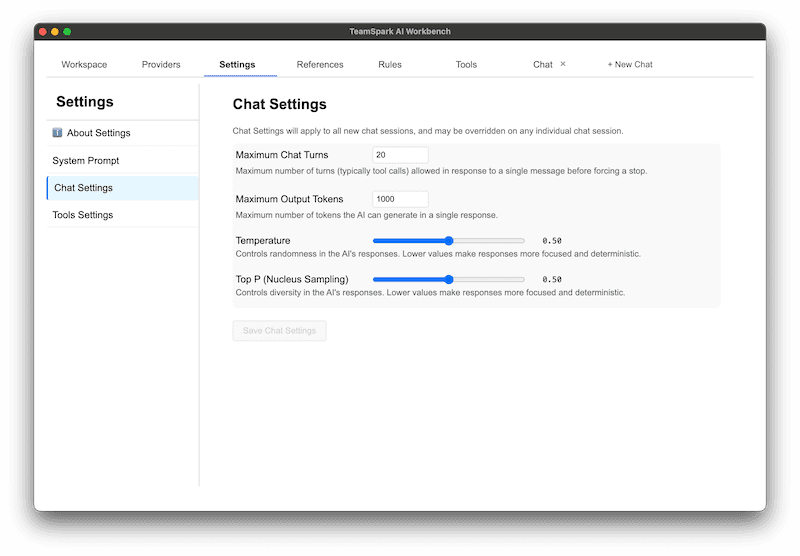Click the Top P value 0.50

click(552, 280)
